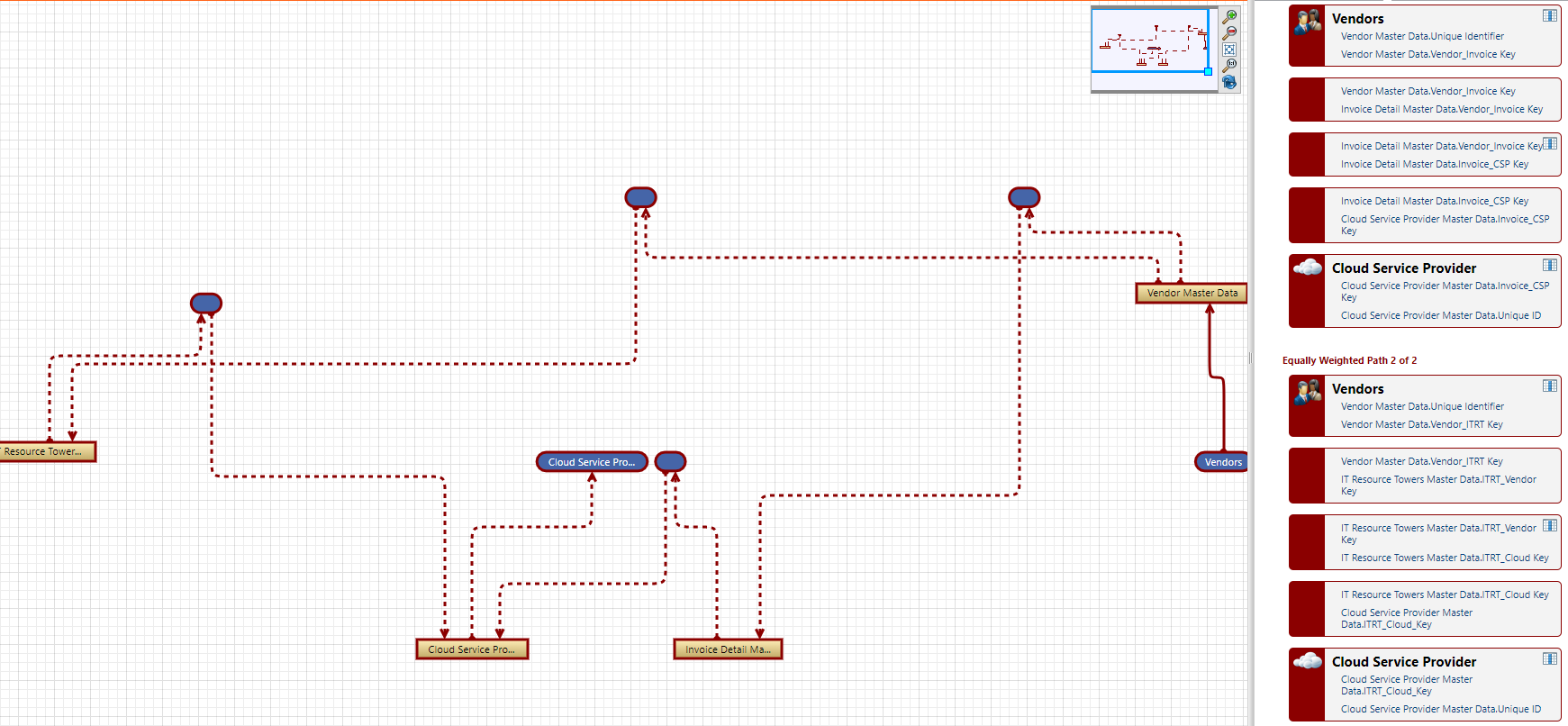Zoom out with the red minus magnifier
This screenshot has width=1568, height=726.
click(x=1228, y=33)
